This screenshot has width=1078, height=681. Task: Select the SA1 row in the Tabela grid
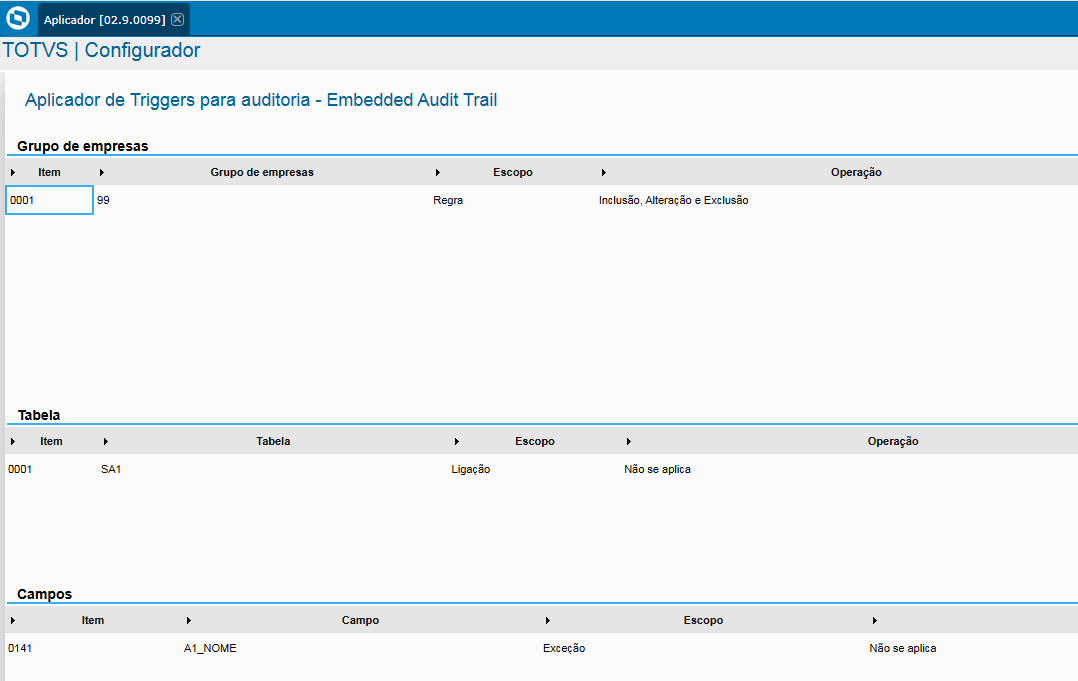click(x=111, y=468)
